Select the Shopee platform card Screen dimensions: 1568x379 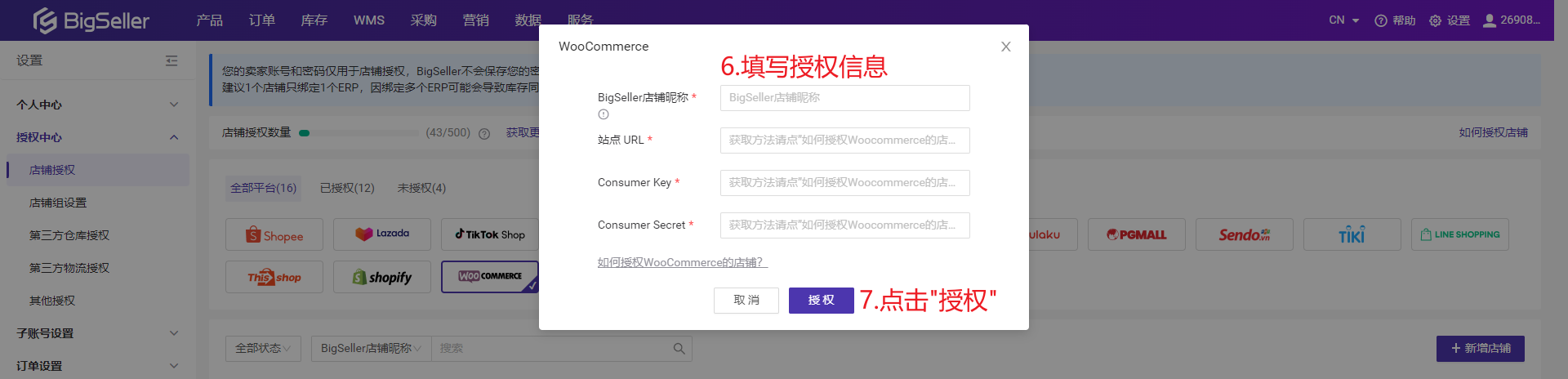274,235
